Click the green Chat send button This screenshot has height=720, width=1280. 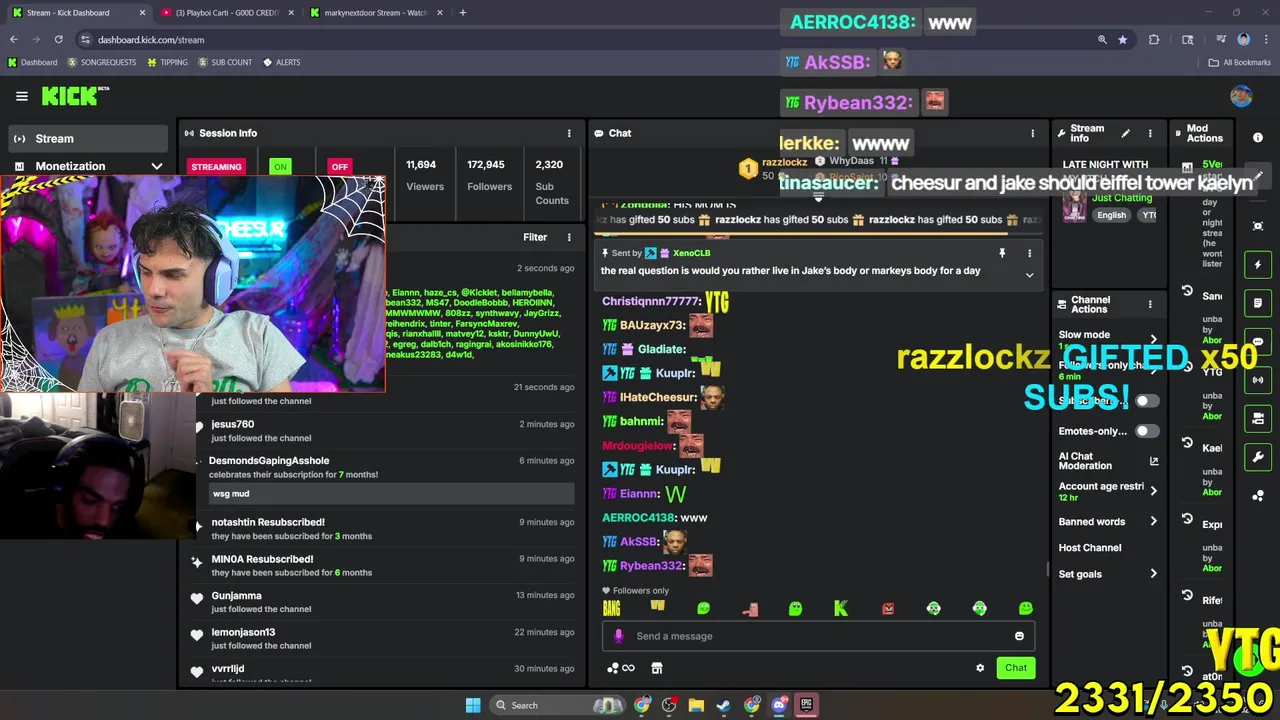[1016, 668]
